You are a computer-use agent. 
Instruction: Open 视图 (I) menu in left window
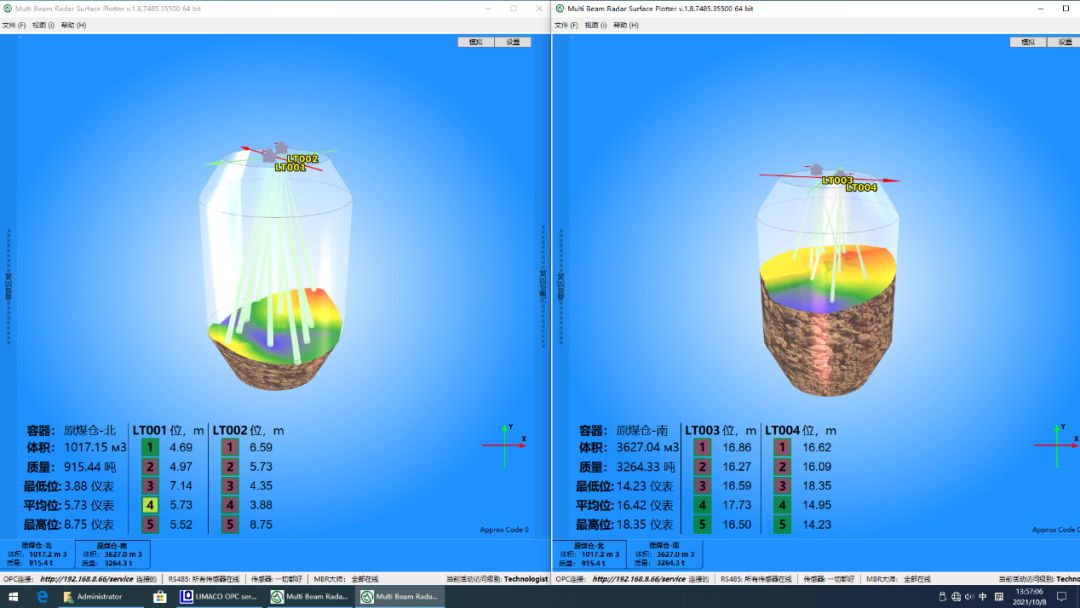click(43, 25)
